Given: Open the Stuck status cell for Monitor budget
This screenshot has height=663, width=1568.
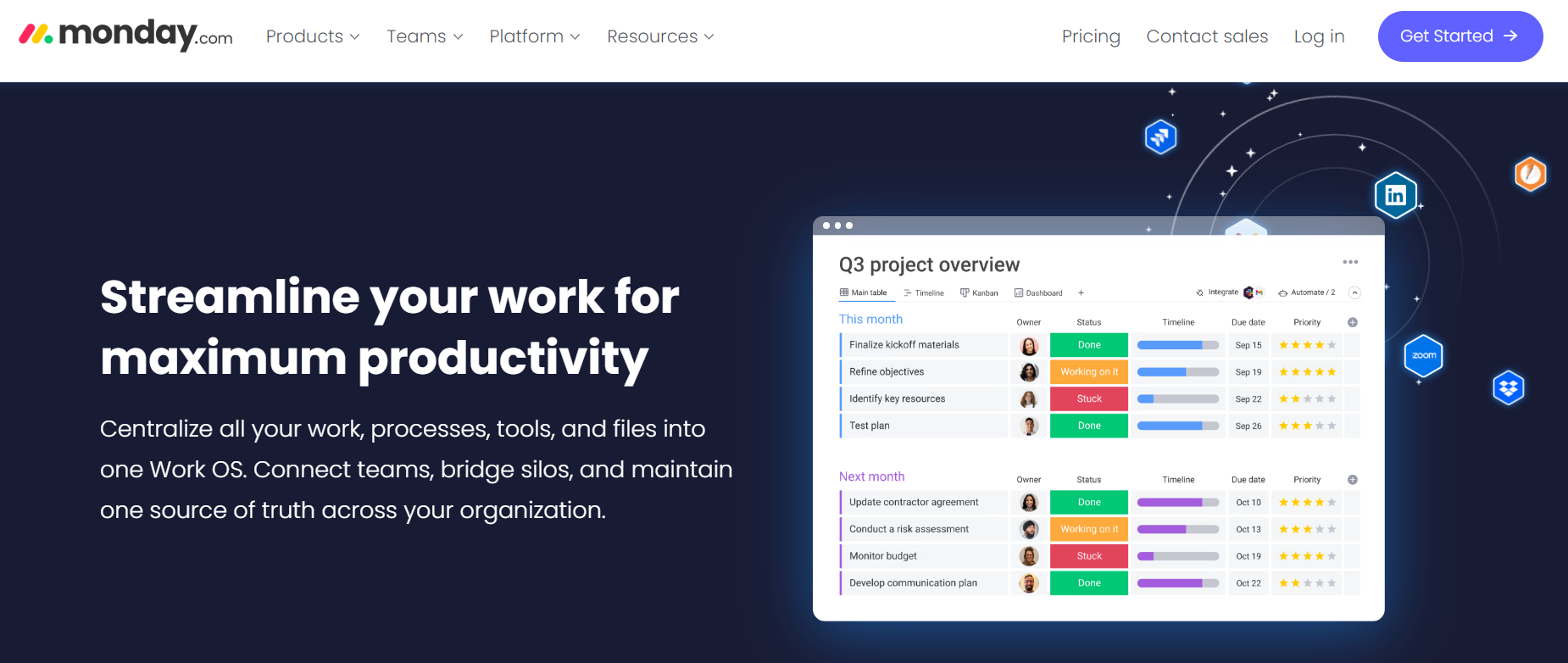Looking at the screenshot, I should pos(1089,556).
